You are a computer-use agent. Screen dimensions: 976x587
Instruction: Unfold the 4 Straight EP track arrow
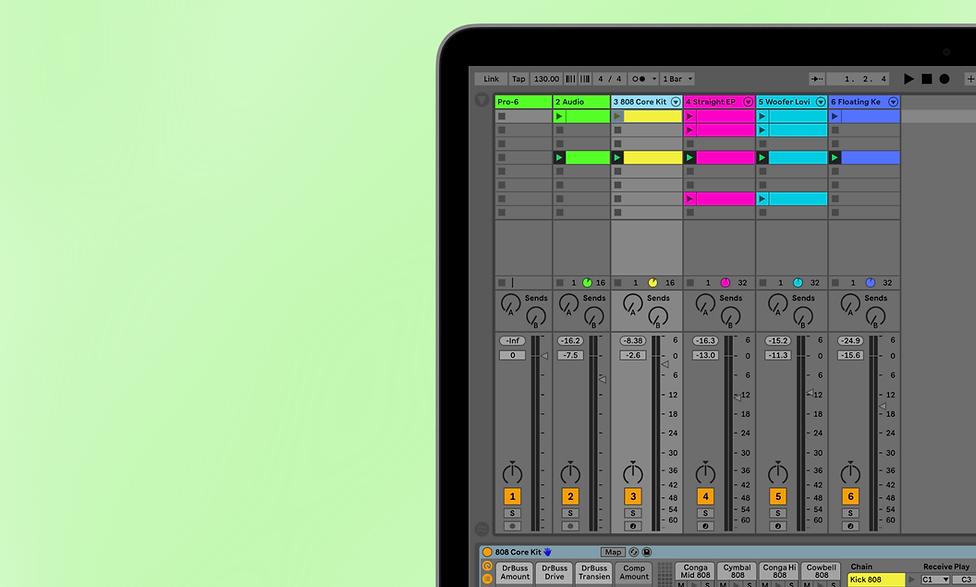pyautogui.click(x=748, y=102)
